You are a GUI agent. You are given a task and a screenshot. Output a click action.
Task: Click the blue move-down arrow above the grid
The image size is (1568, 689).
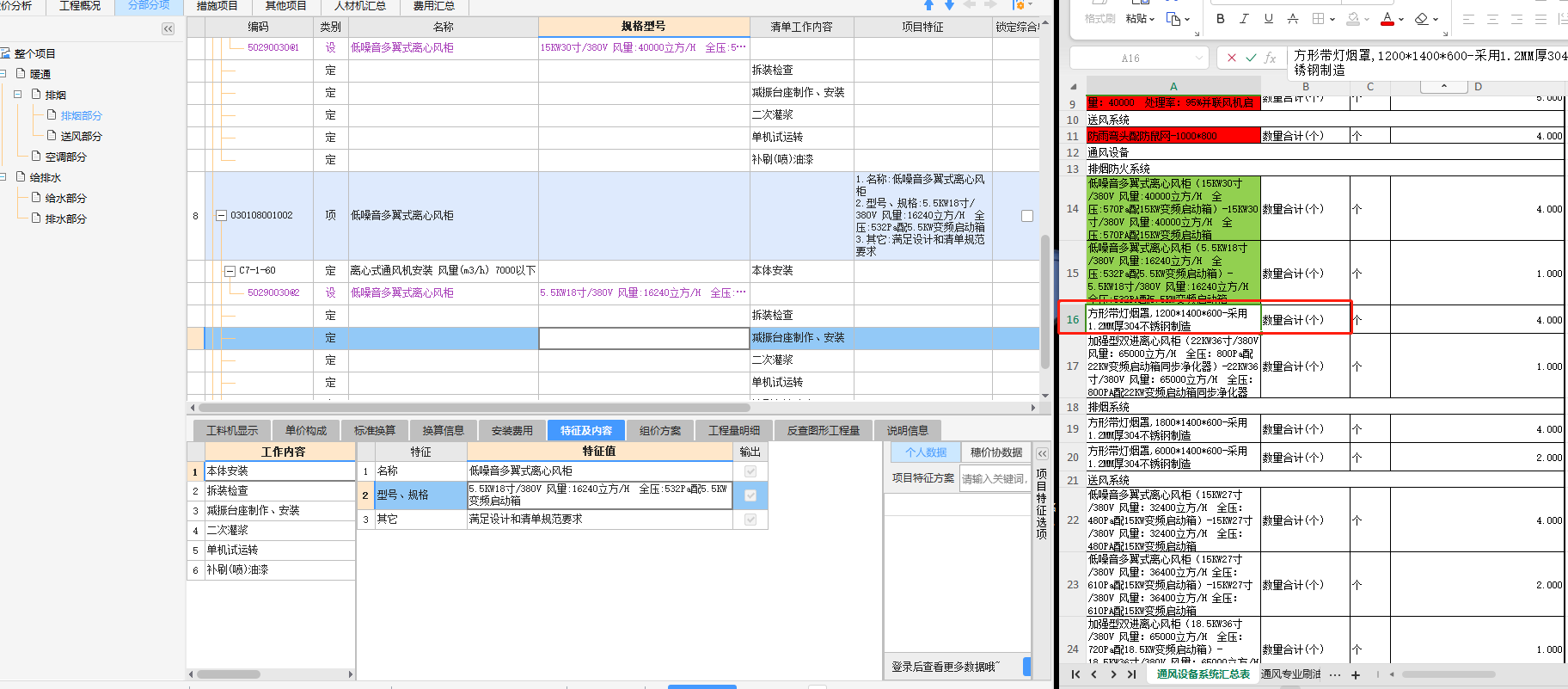click(949, 5)
